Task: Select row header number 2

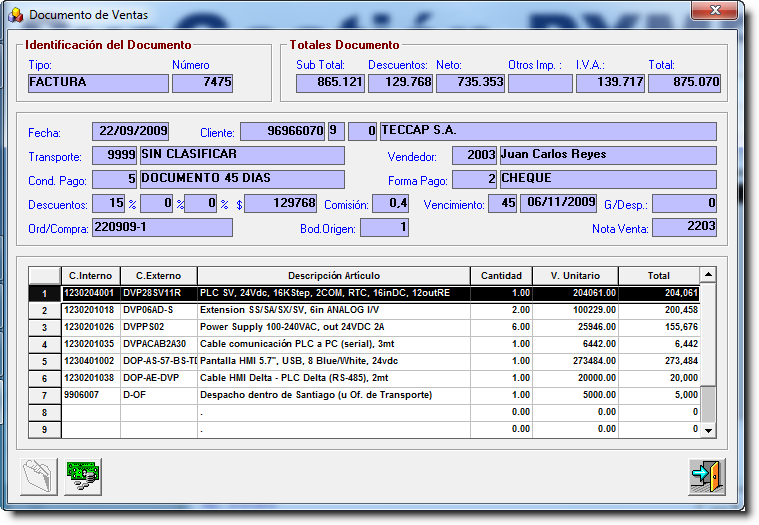Action: (45, 311)
